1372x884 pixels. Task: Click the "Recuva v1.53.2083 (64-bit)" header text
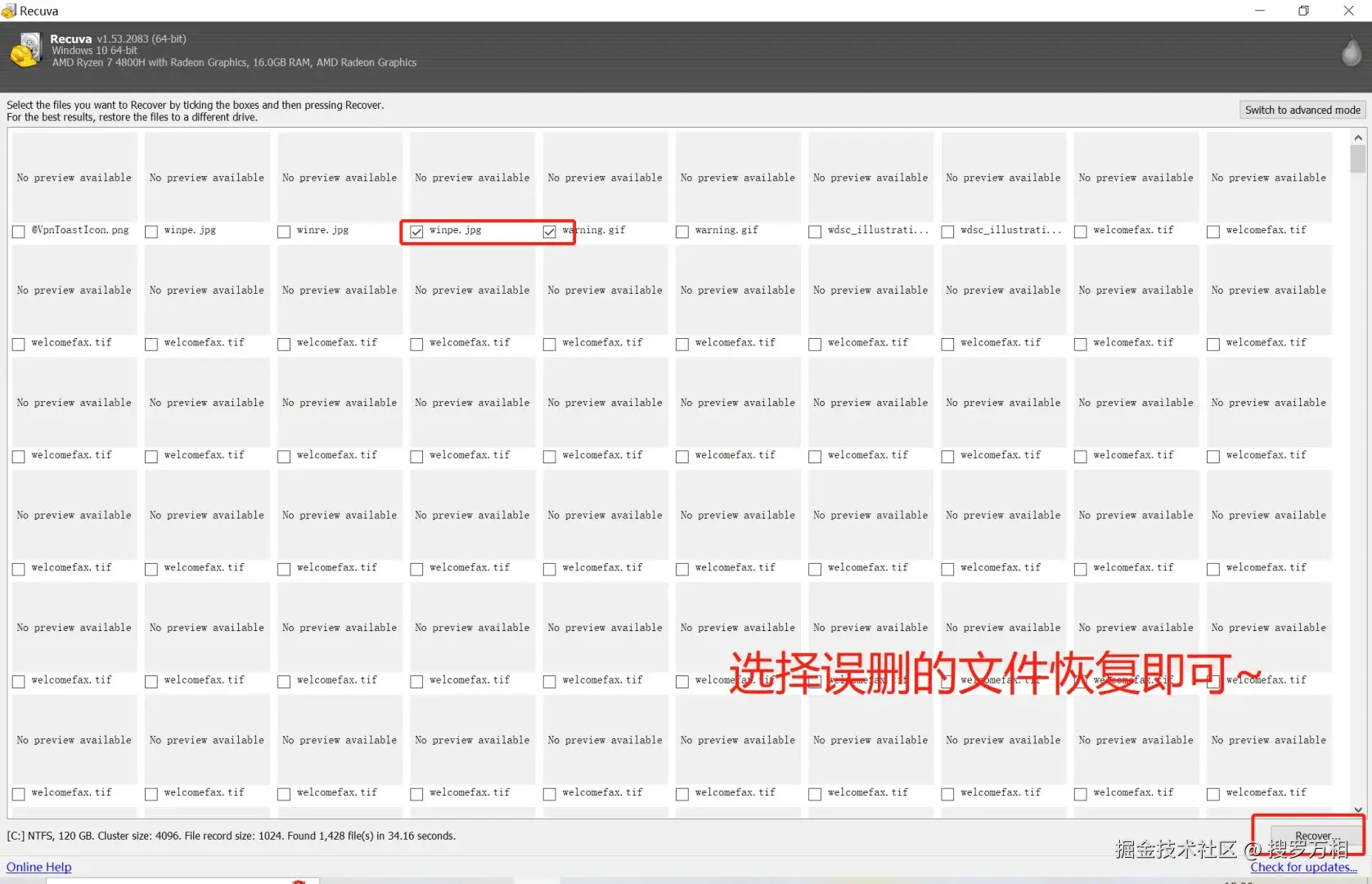[x=118, y=38]
